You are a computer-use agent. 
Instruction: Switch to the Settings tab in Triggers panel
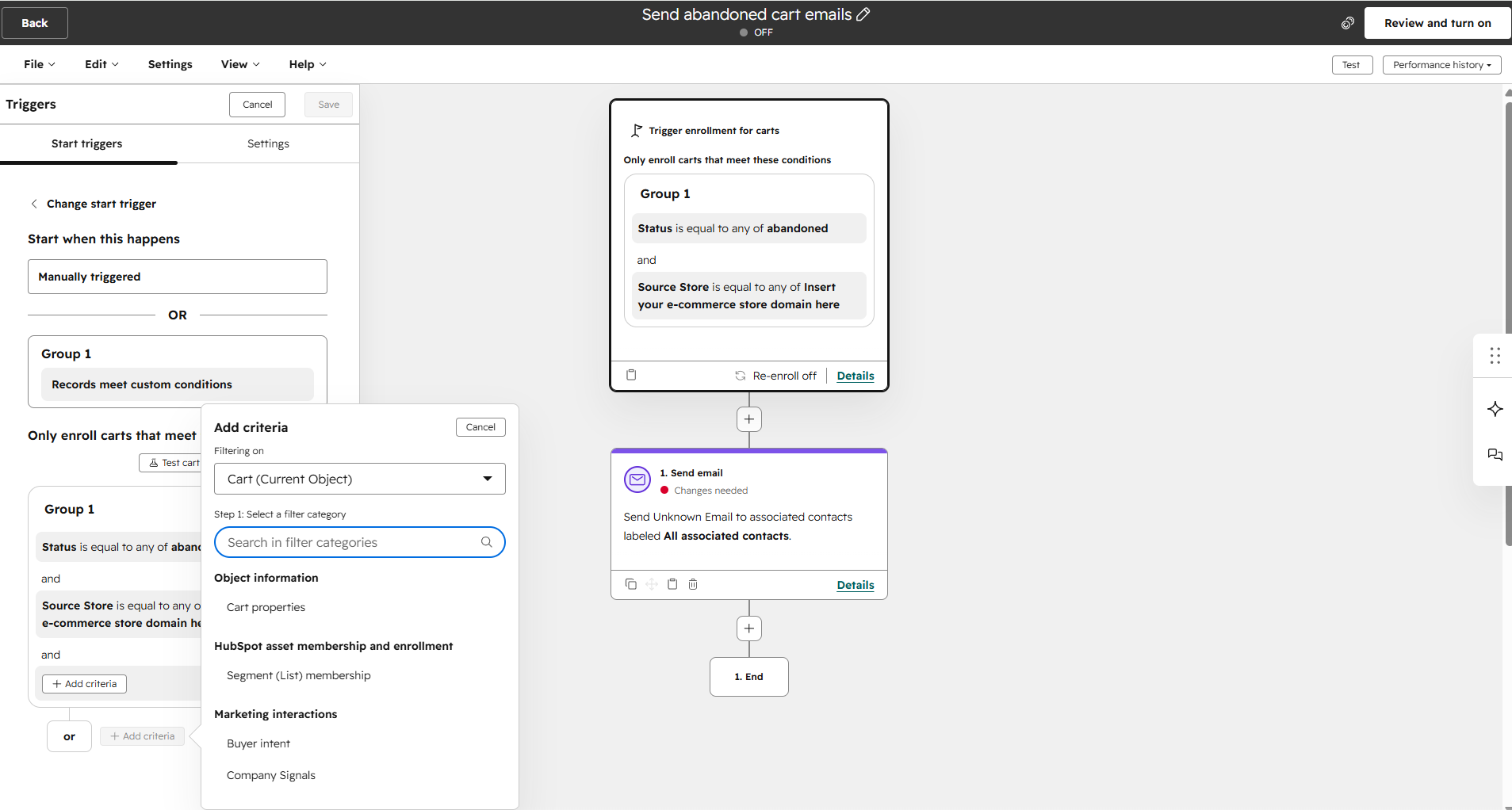pyautogui.click(x=268, y=143)
